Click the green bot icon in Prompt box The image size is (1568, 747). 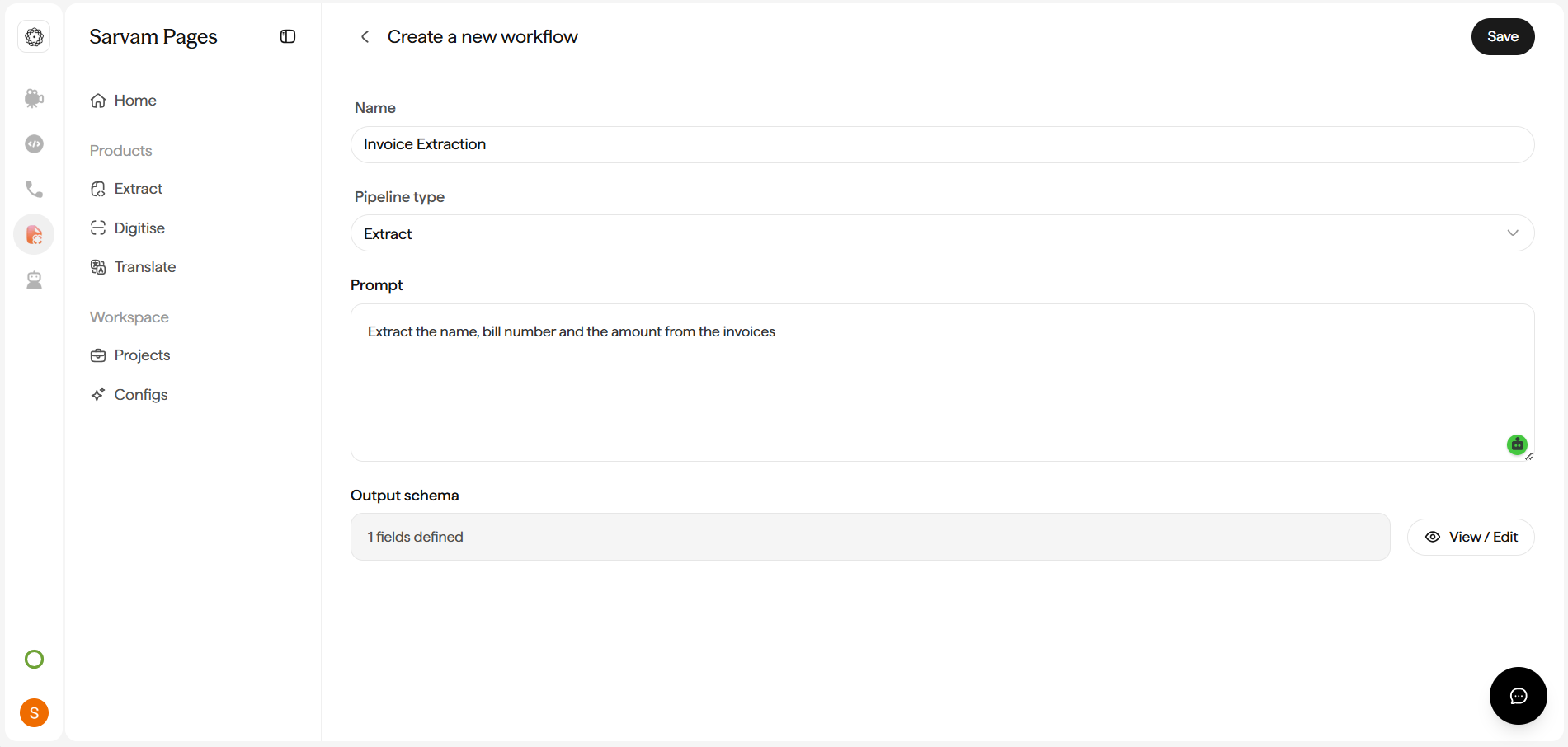coord(1517,444)
